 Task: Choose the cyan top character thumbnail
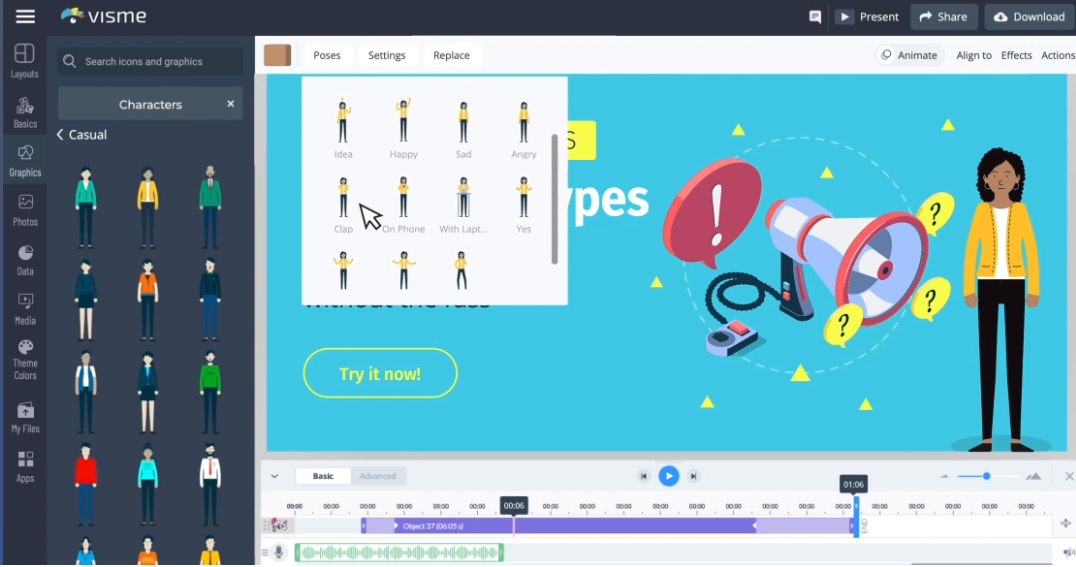[148, 485]
